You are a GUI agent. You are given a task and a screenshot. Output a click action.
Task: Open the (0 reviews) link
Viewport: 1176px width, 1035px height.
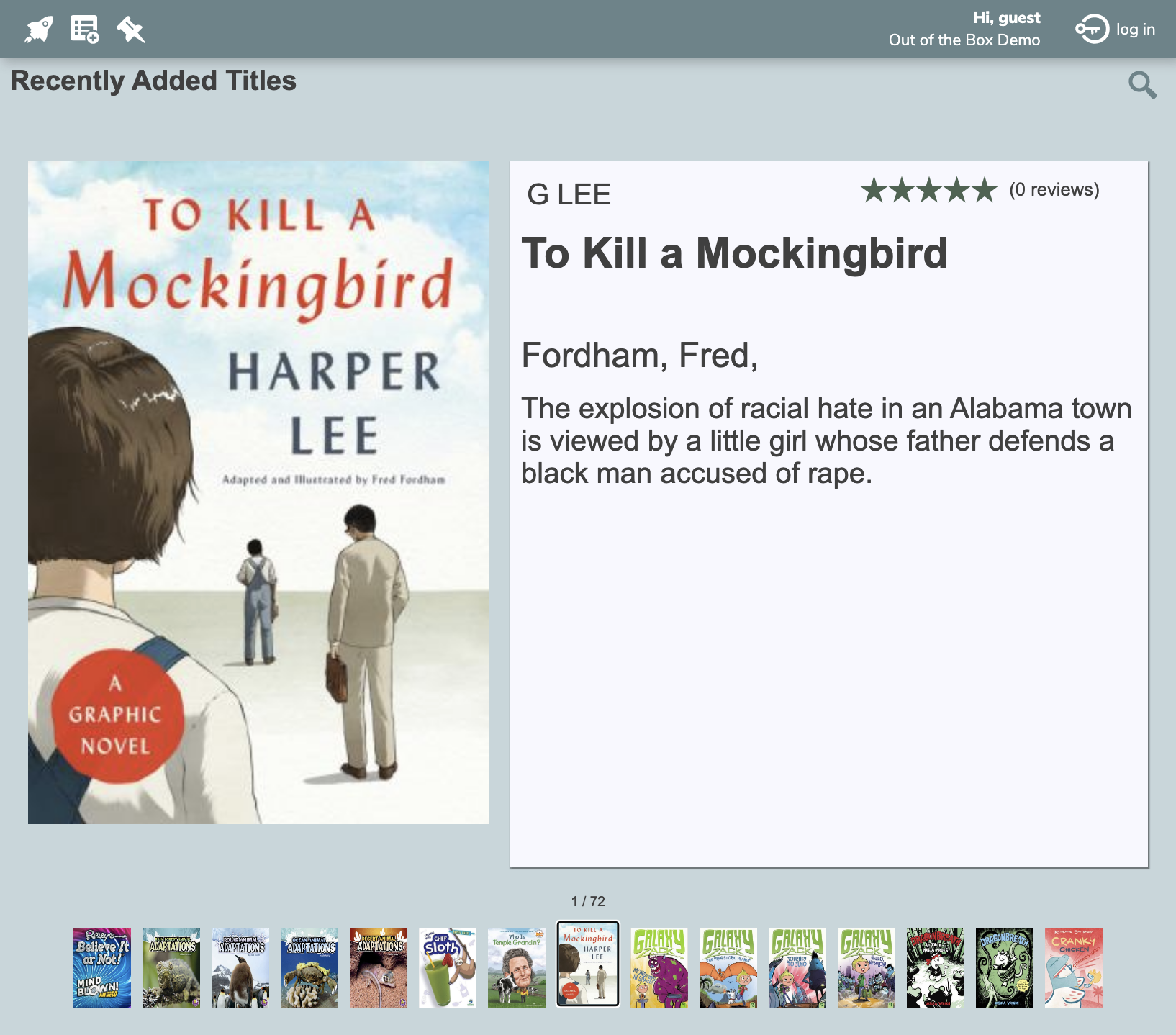pos(1054,189)
